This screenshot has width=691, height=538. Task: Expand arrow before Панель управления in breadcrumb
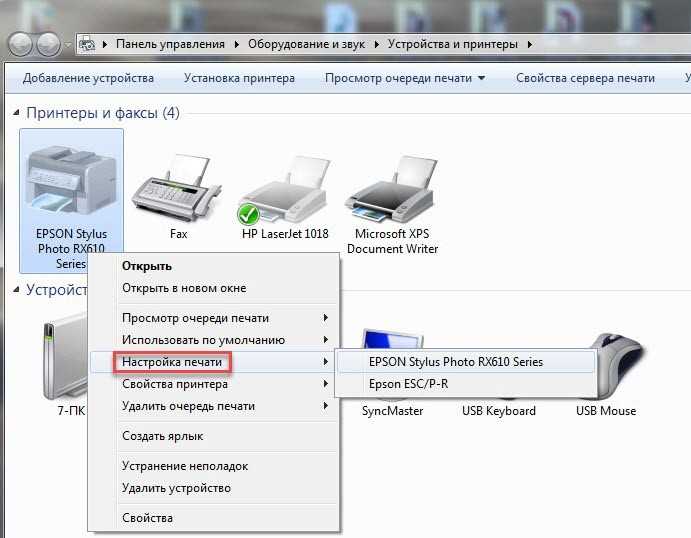coord(105,44)
